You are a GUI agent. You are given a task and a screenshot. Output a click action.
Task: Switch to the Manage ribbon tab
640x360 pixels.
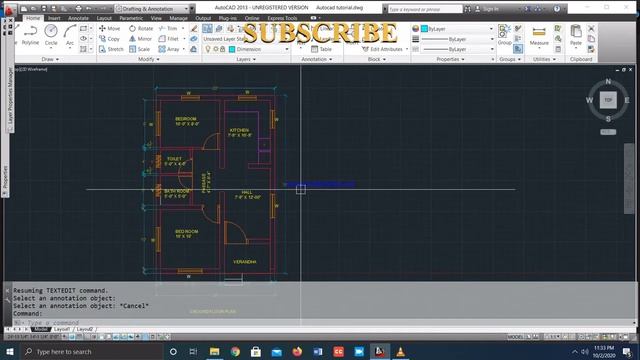tap(178, 18)
